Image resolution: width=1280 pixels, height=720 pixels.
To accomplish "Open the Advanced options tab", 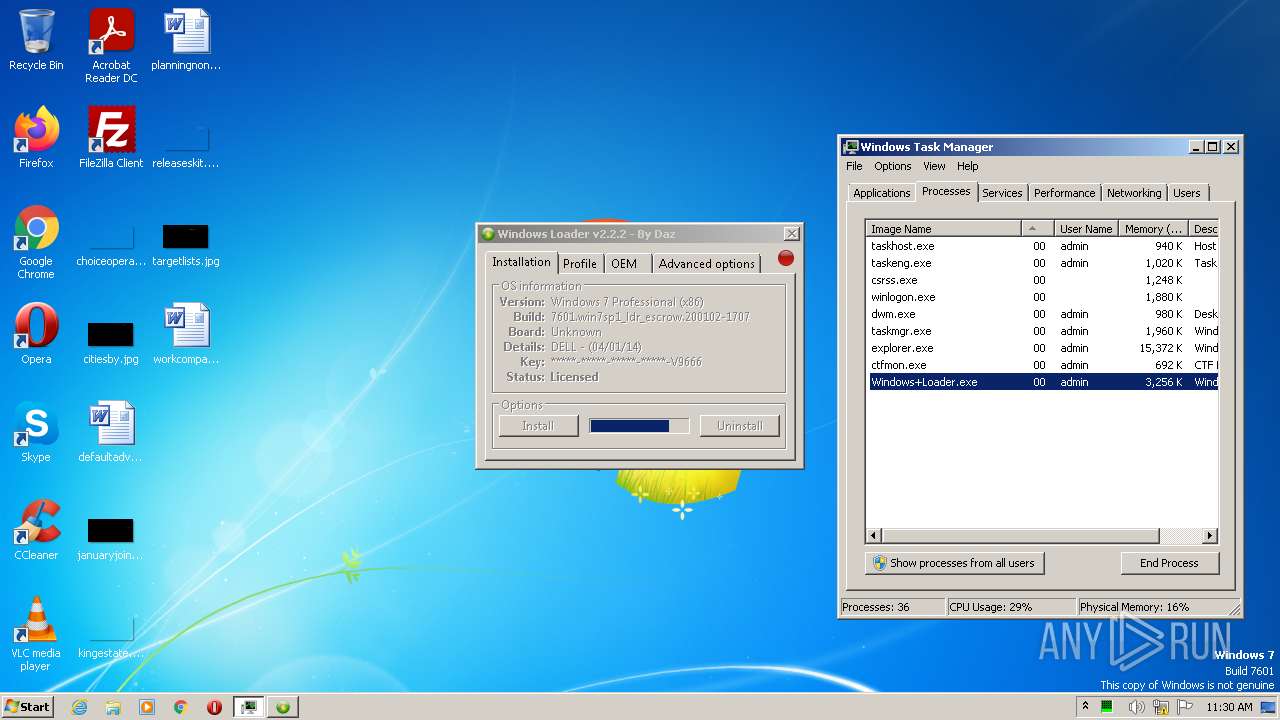I will tap(706, 264).
